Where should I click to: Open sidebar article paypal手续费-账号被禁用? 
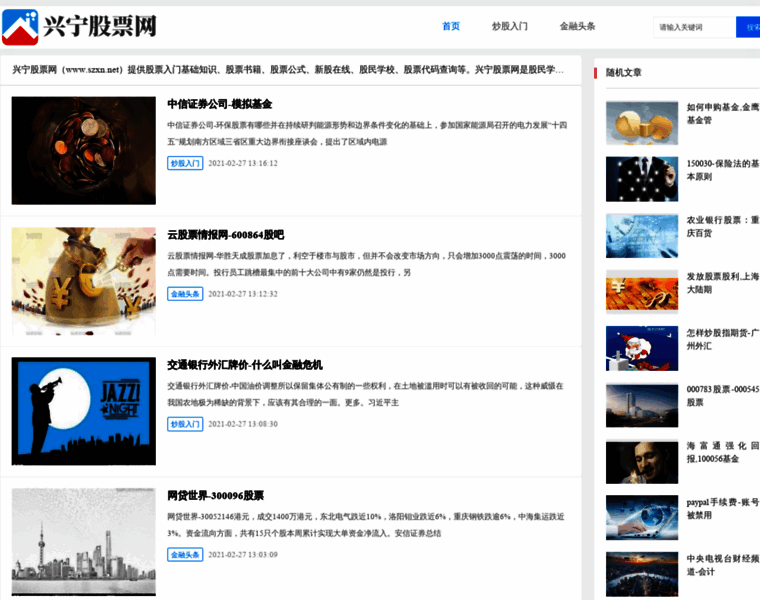[723, 508]
